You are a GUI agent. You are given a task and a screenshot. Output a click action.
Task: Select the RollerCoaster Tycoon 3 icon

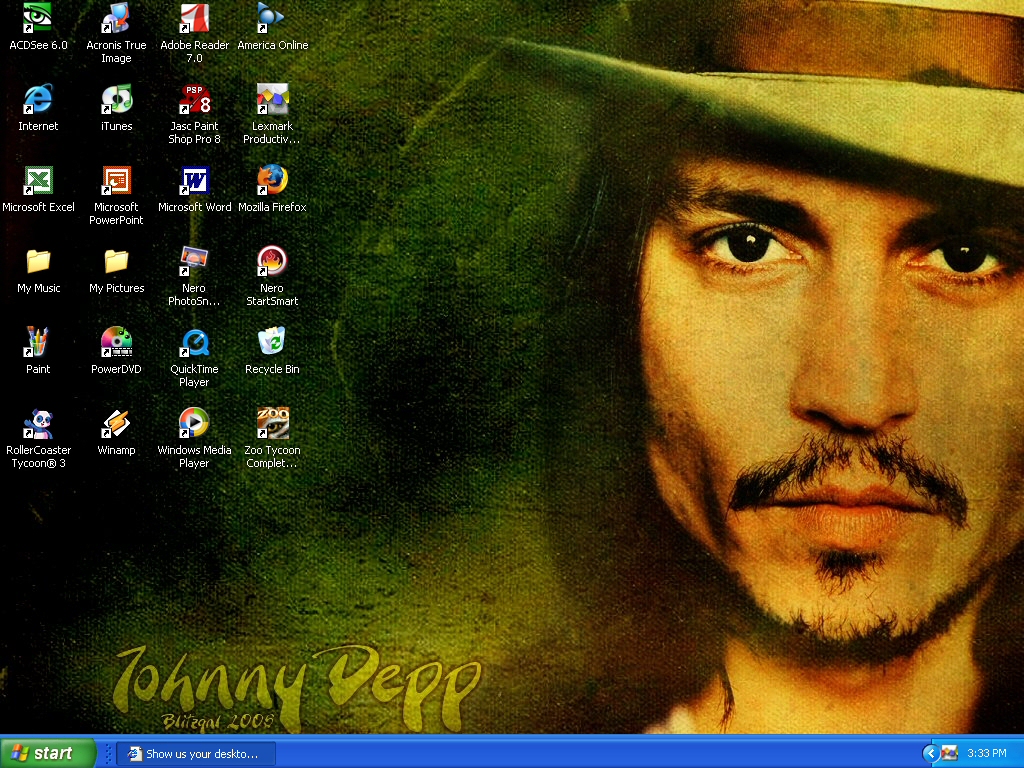coord(38,423)
